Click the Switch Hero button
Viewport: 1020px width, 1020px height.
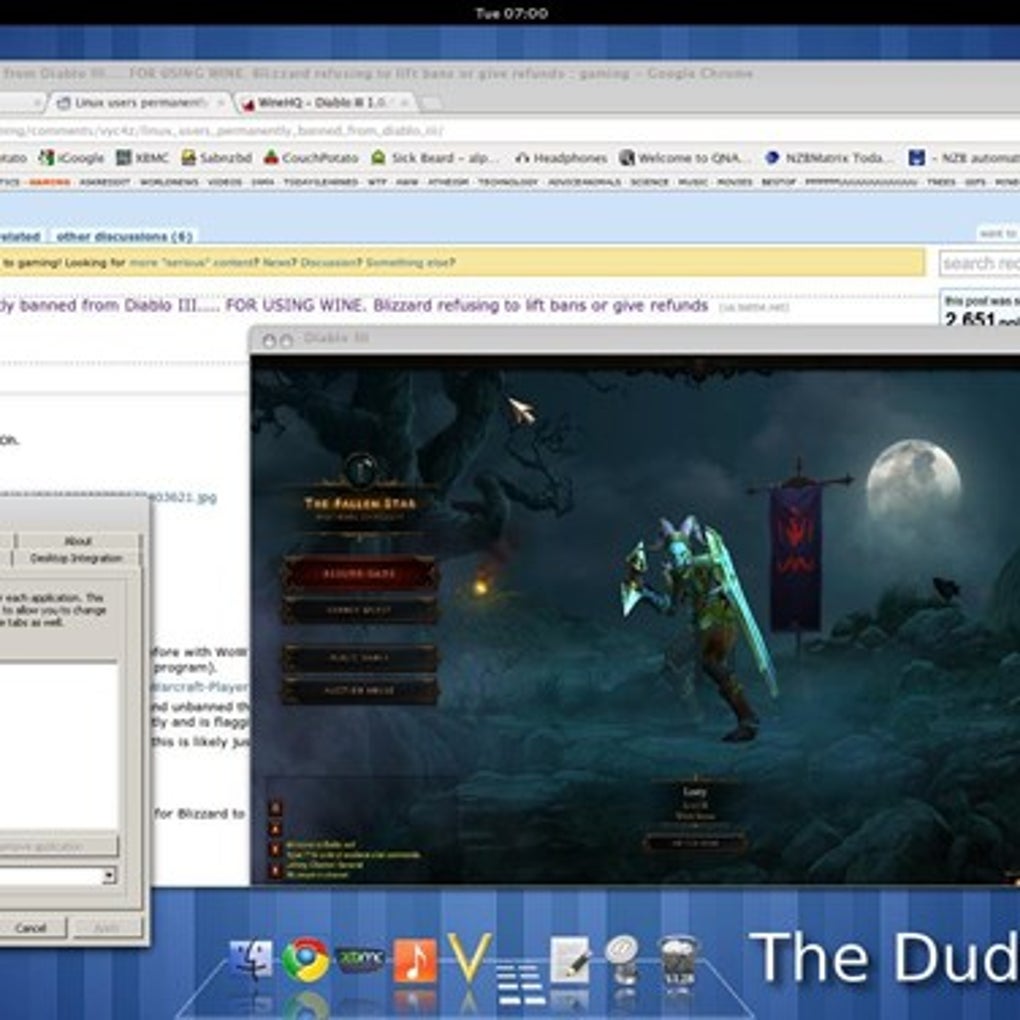tap(695, 843)
